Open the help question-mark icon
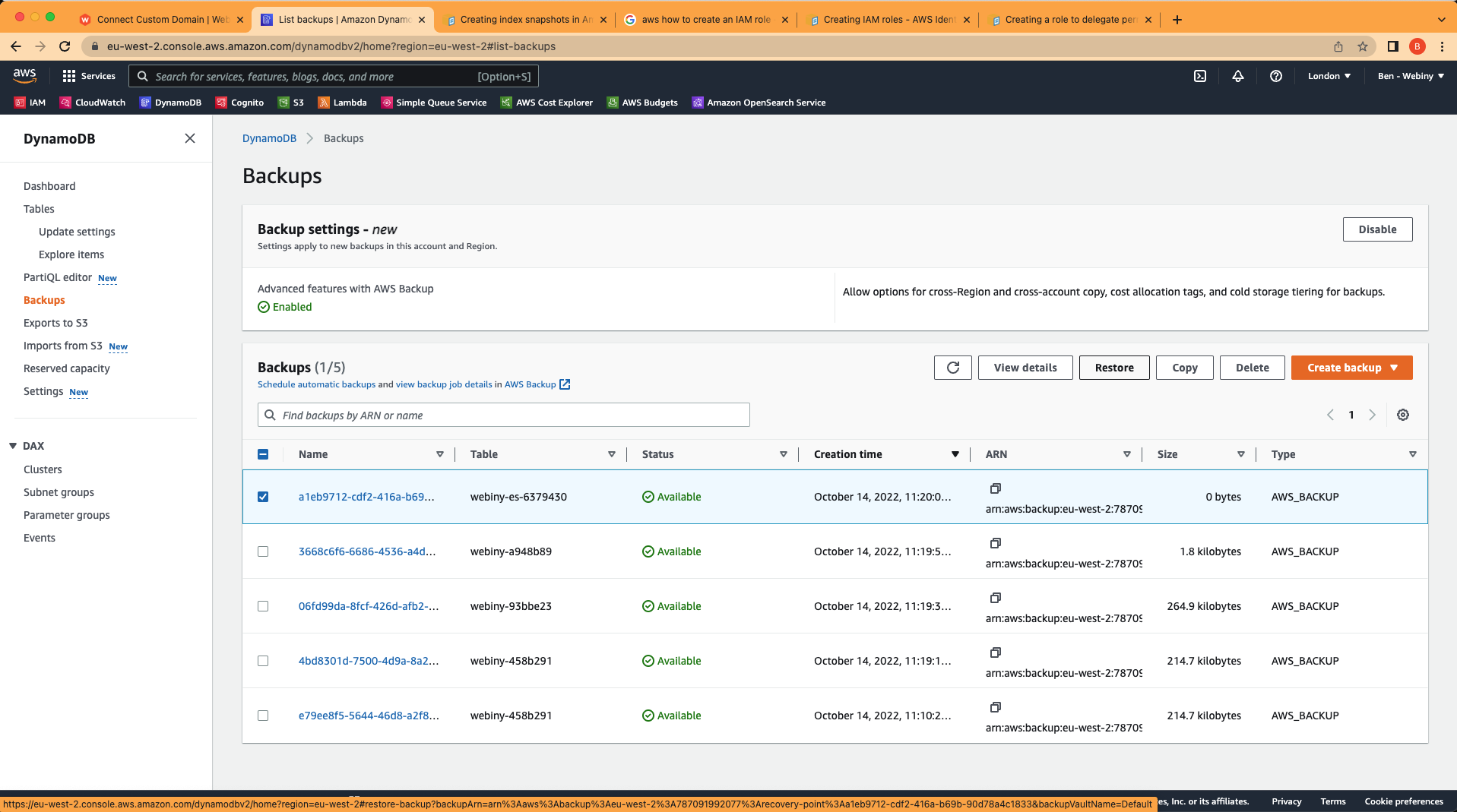Image resolution: width=1457 pixels, height=812 pixels. point(1275,76)
